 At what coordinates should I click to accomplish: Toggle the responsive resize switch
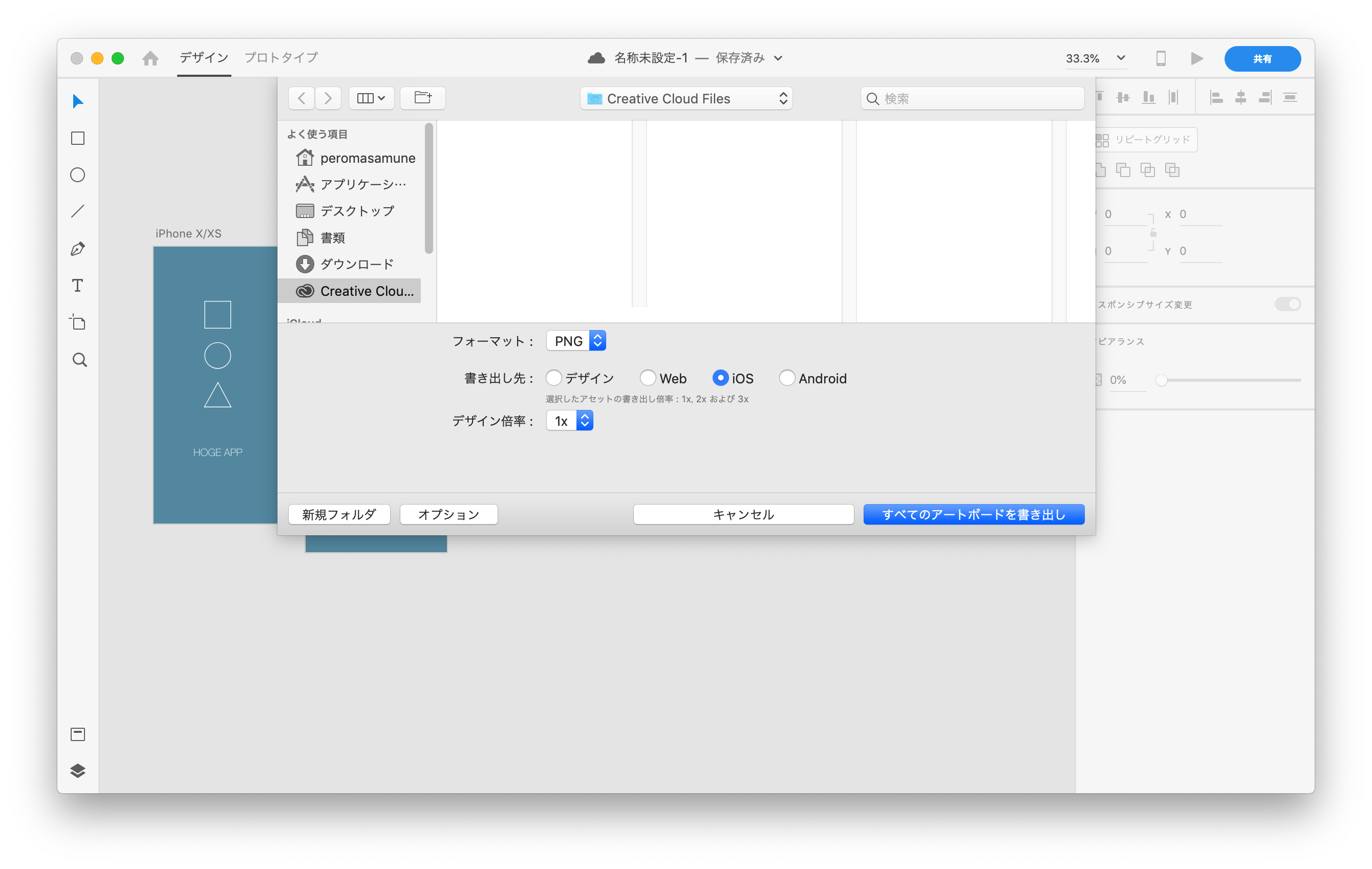point(1288,304)
